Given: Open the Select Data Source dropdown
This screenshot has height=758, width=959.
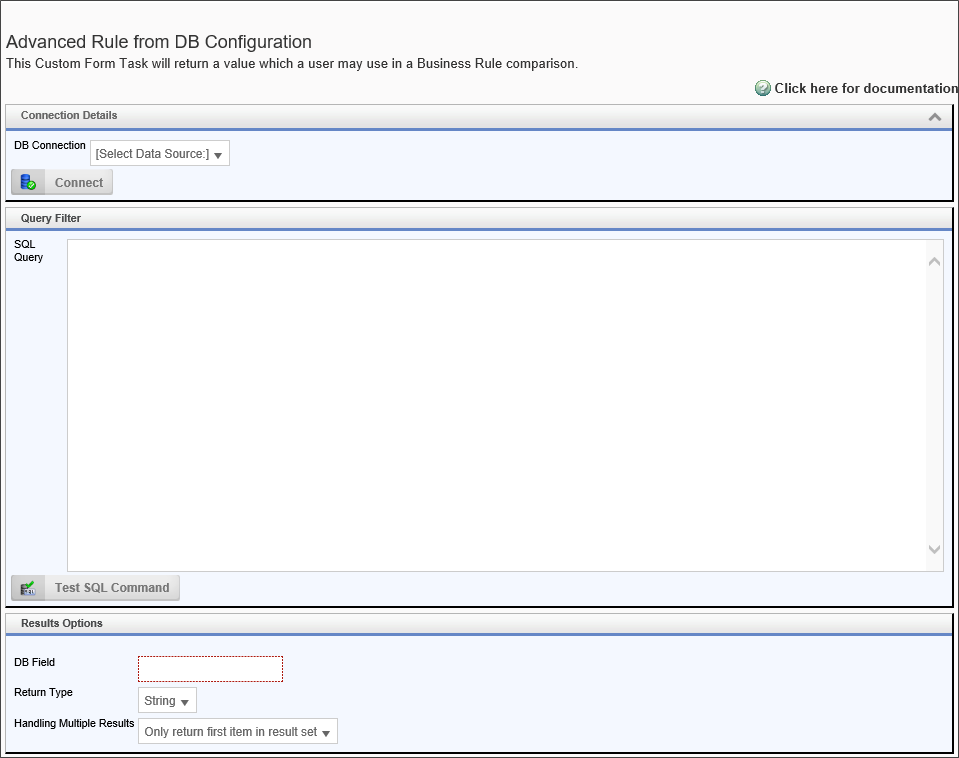Looking at the screenshot, I should point(160,154).
